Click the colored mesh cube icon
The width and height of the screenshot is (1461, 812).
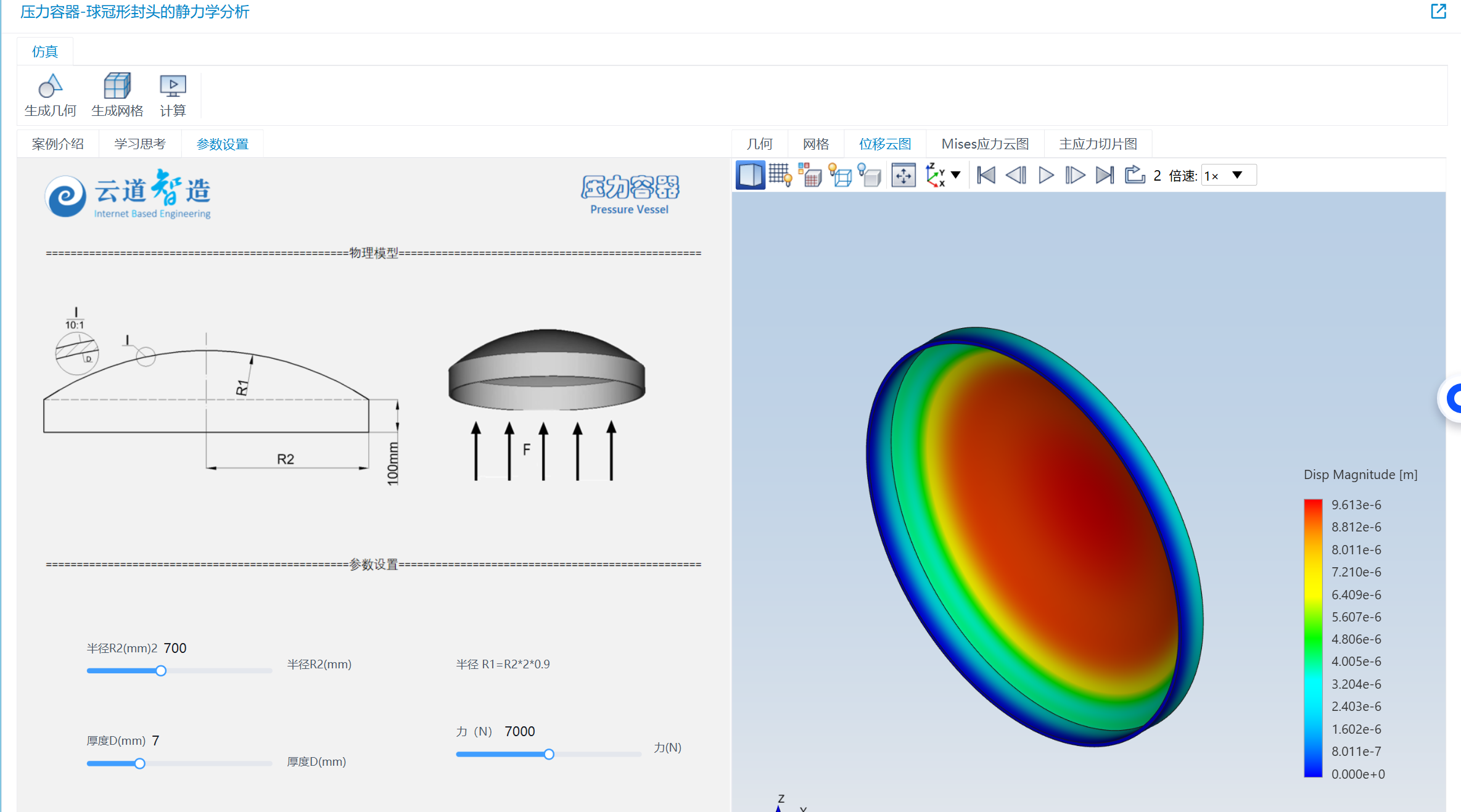coord(810,176)
